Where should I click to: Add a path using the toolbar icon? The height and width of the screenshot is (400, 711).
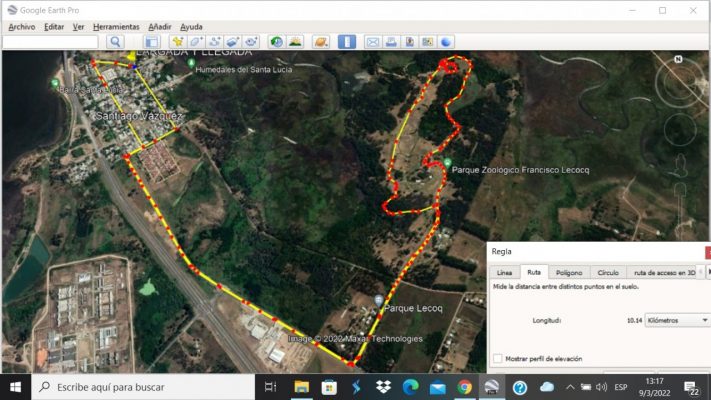214,42
